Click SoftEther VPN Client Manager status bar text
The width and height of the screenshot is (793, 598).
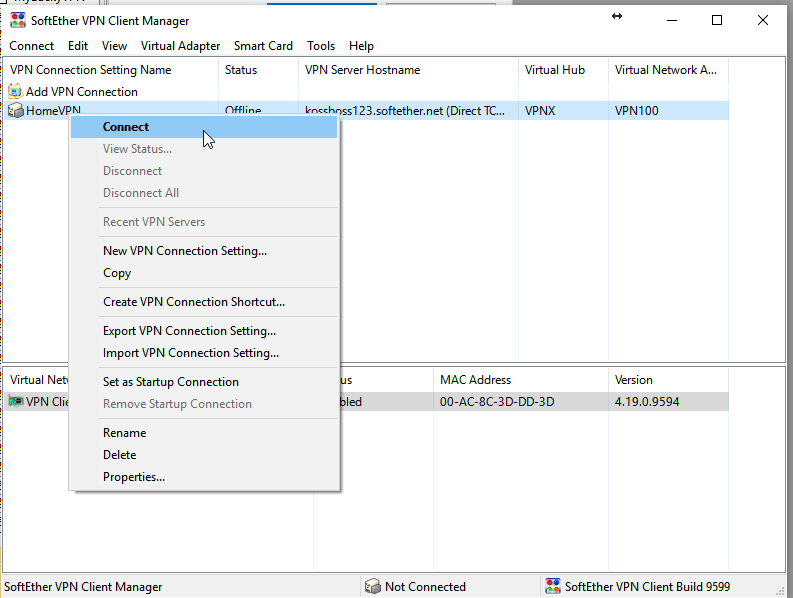point(83,587)
